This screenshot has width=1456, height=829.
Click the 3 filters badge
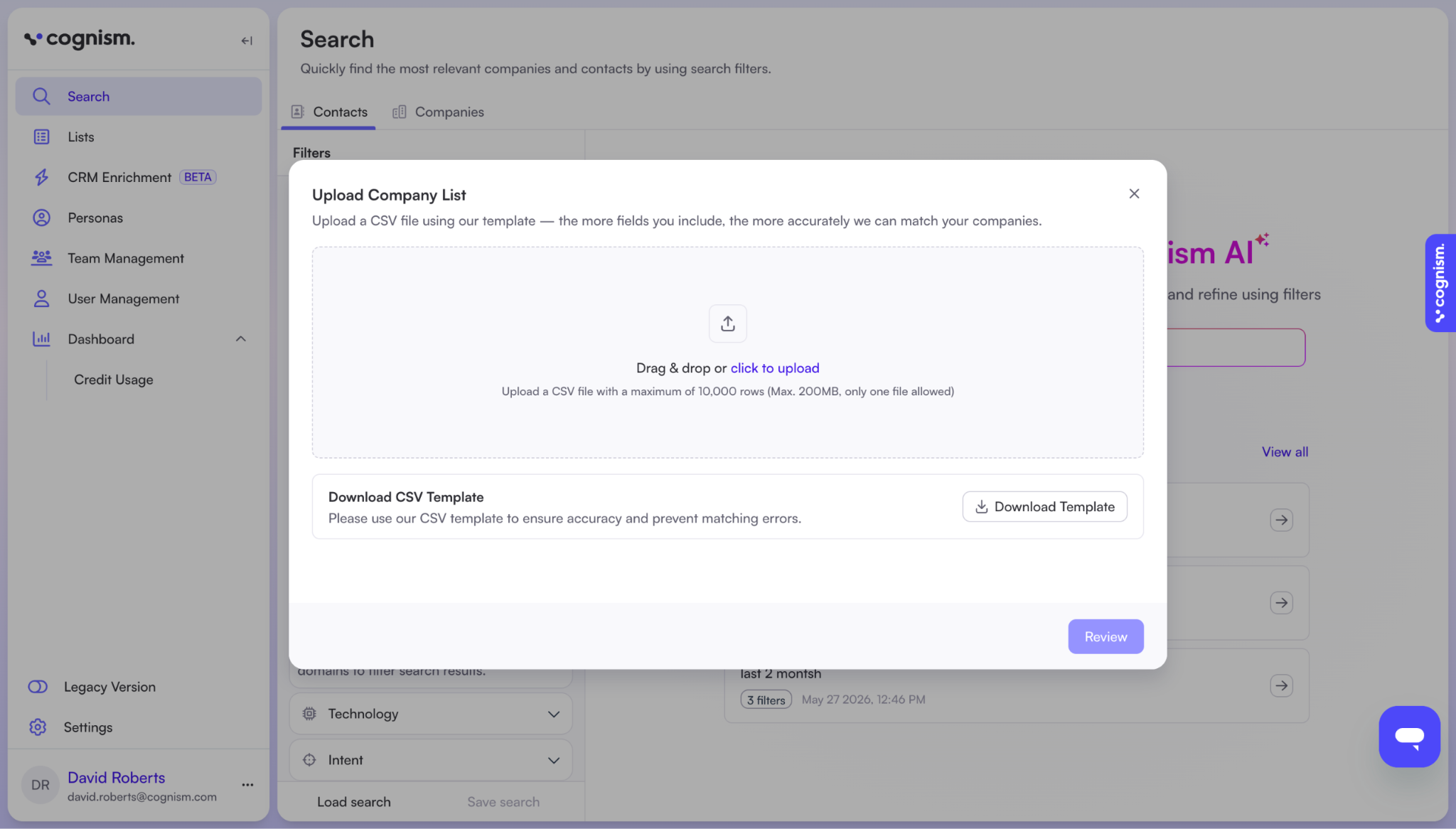[x=766, y=700]
